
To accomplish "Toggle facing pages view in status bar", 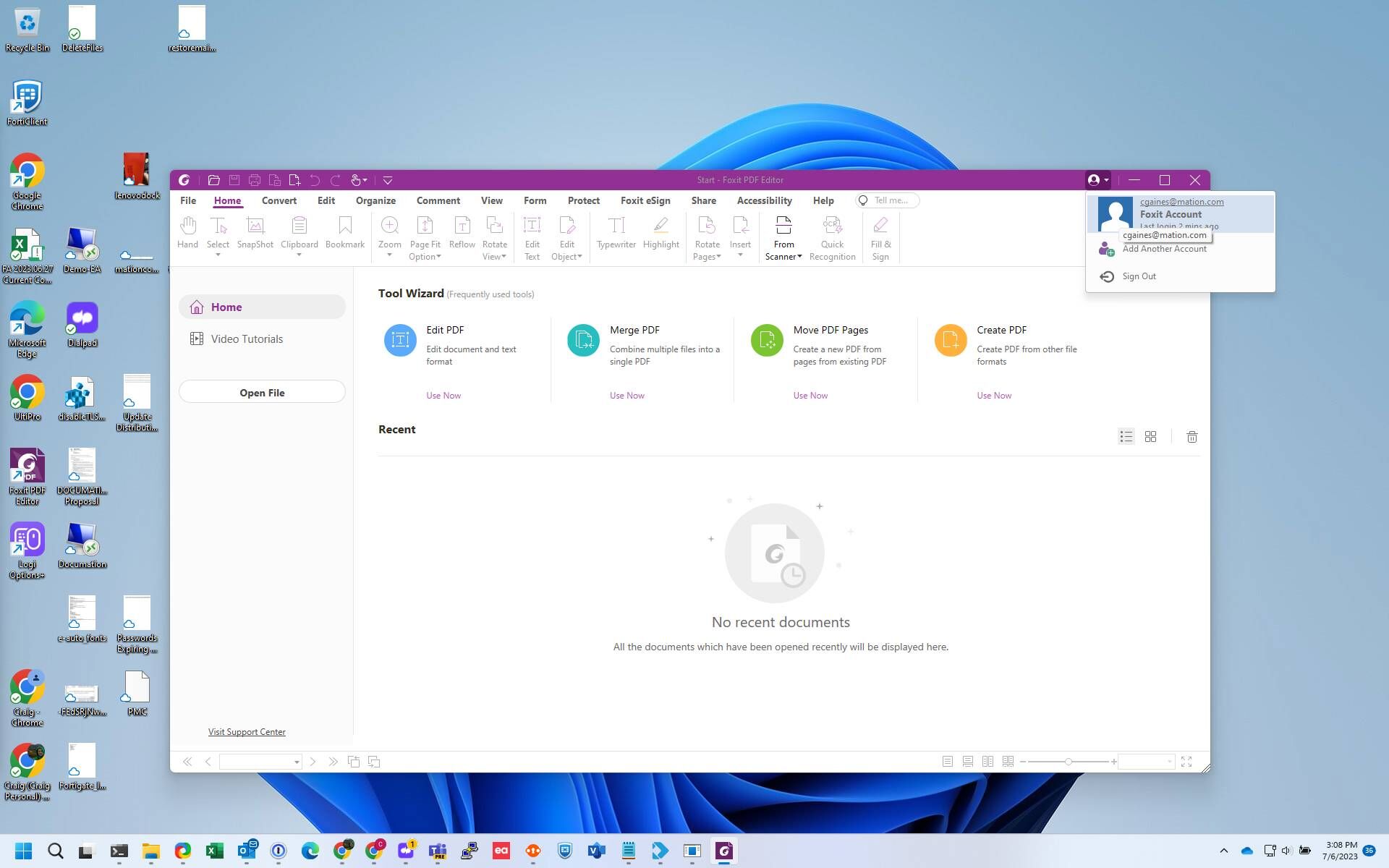I will [987, 762].
